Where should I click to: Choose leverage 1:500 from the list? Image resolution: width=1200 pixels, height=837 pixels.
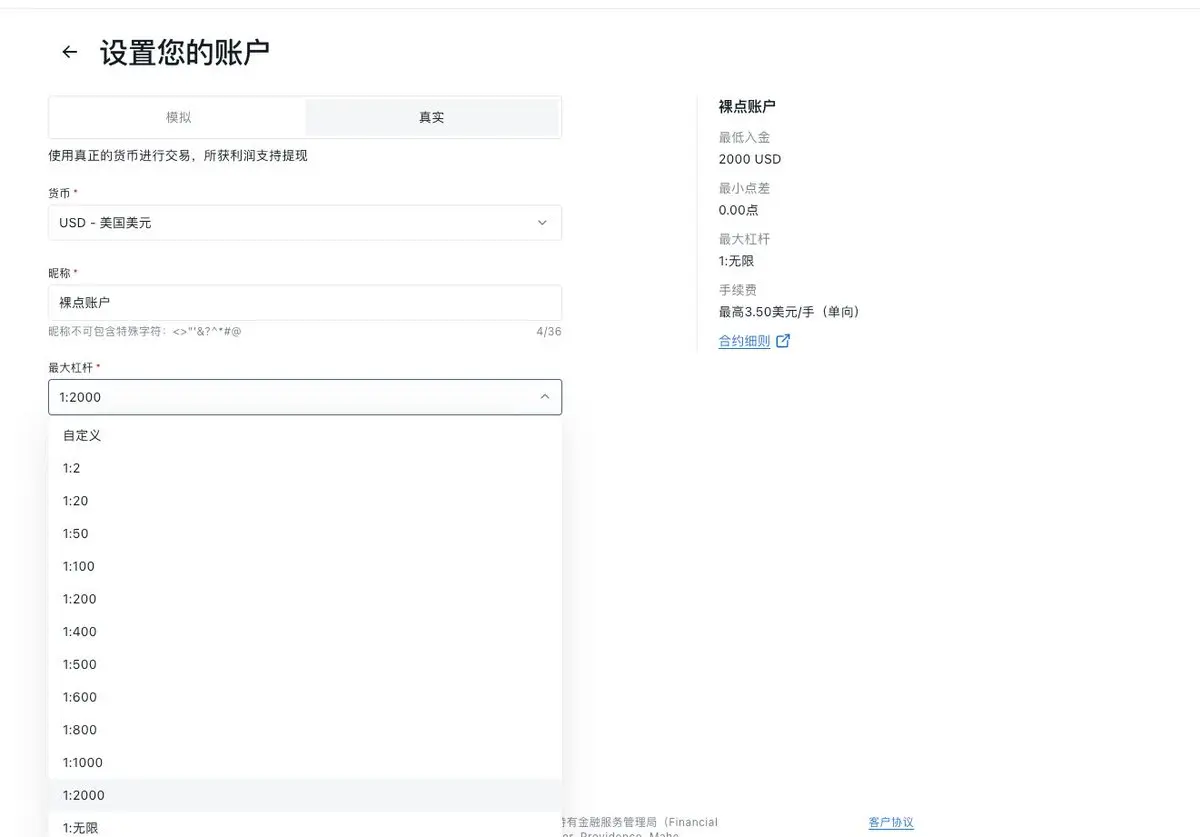pos(80,664)
